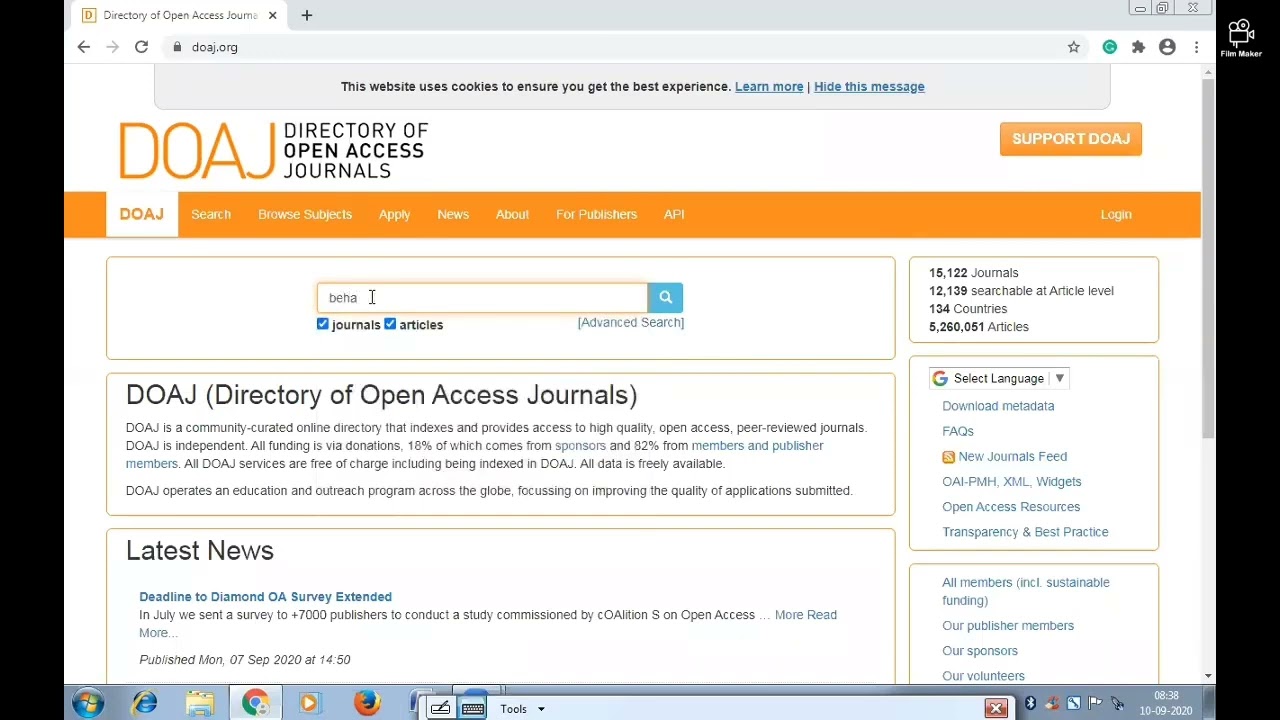Click the on-screen keyboard icon
The image size is (1280, 720).
[x=473, y=709]
